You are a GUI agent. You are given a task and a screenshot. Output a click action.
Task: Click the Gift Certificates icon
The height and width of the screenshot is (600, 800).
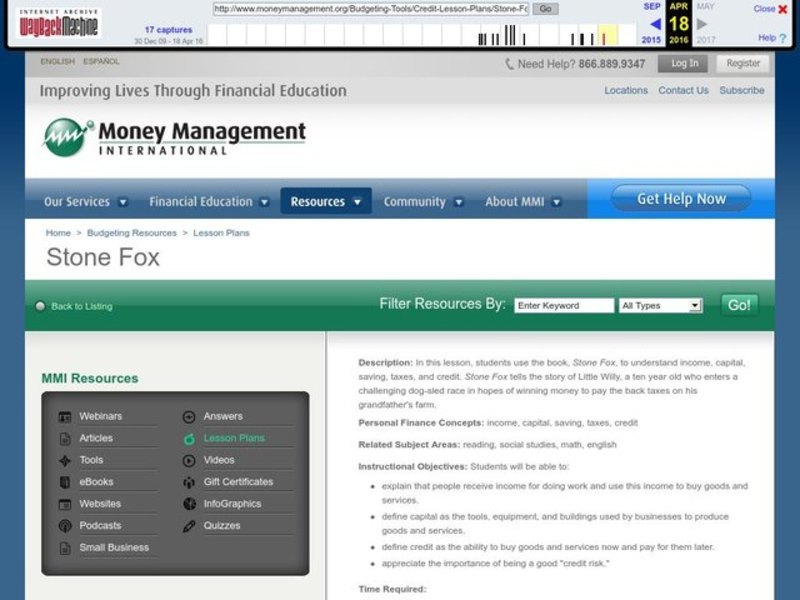tap(189, 483)
